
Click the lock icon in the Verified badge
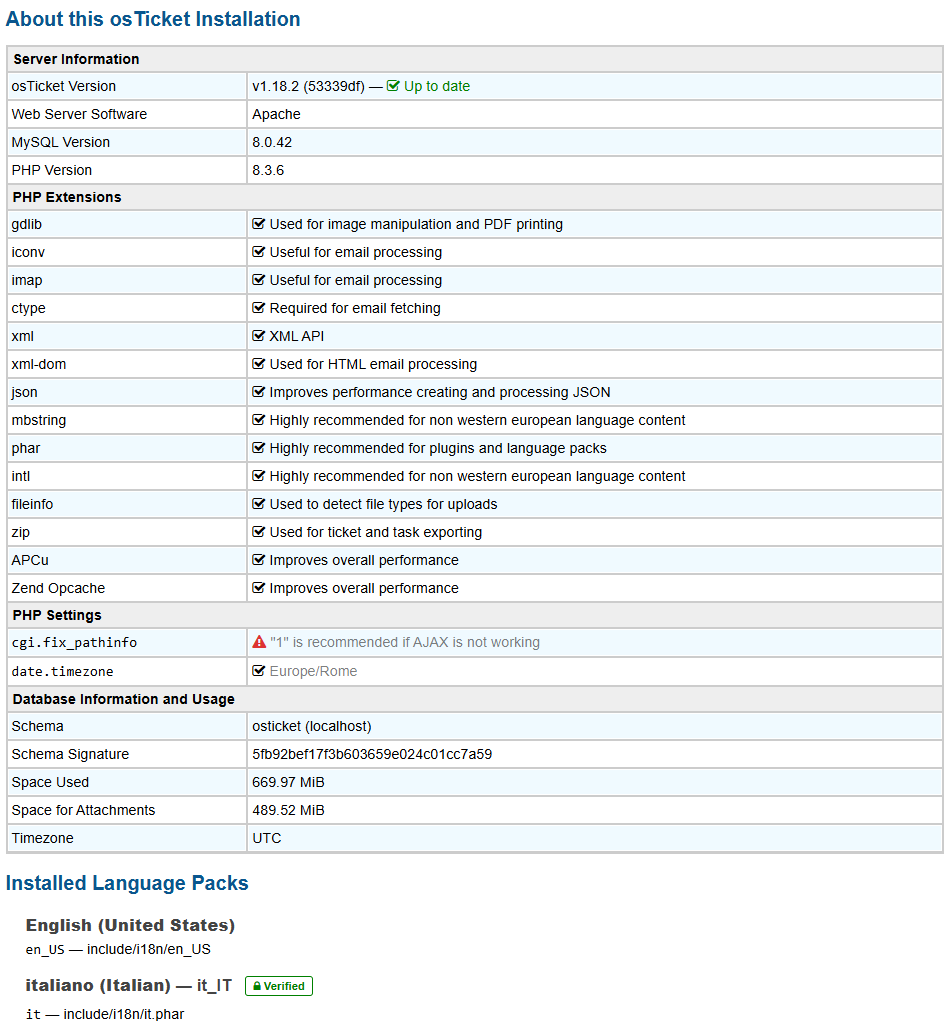pos(257,986)
